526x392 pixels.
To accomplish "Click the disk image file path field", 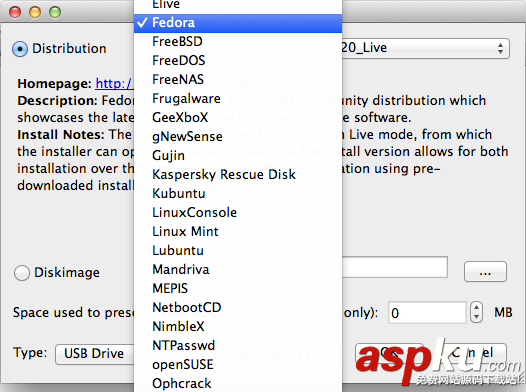I will tap(394, 267).
